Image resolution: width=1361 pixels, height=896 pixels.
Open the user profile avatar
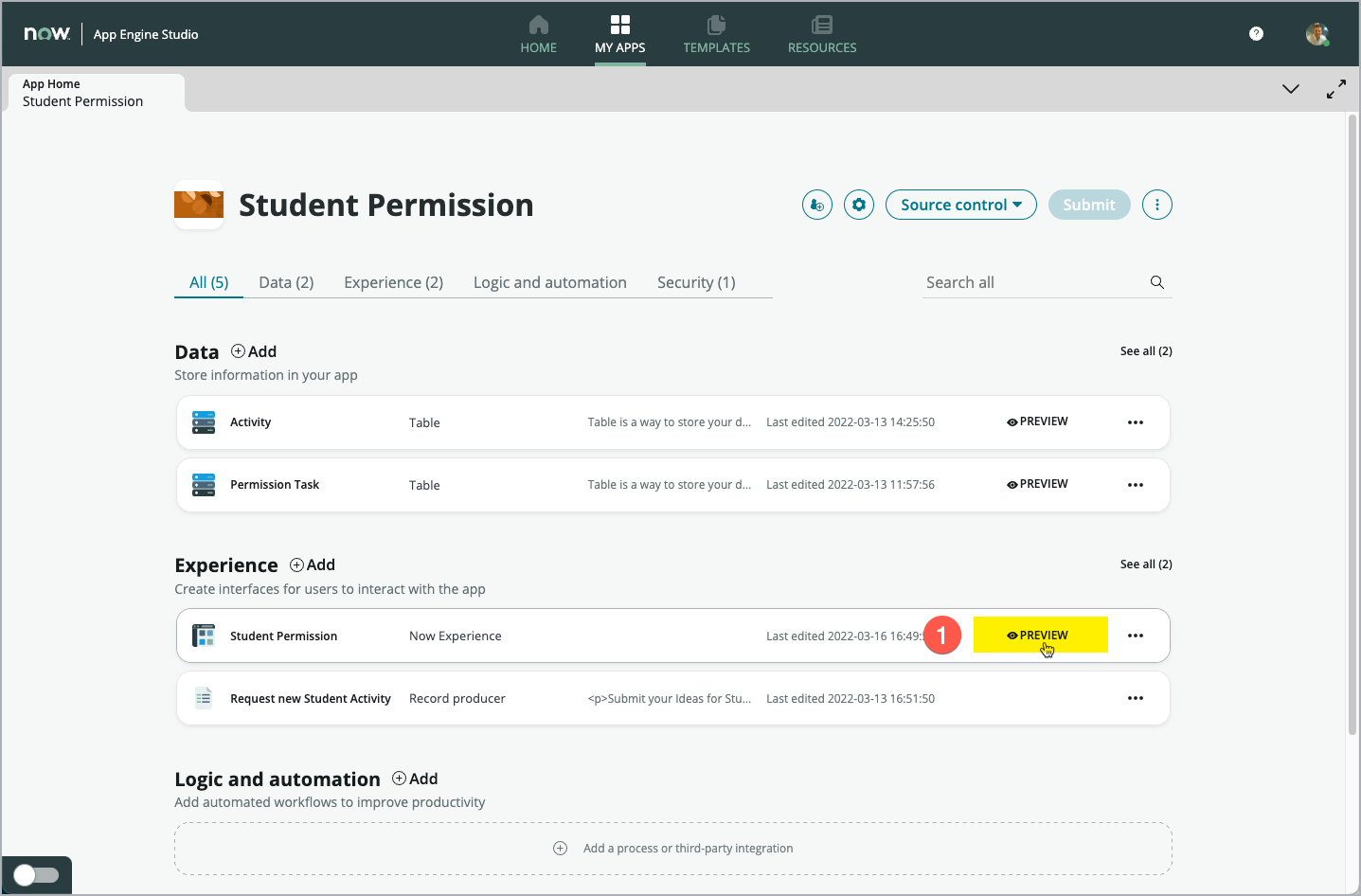[x=1316, y=34]
